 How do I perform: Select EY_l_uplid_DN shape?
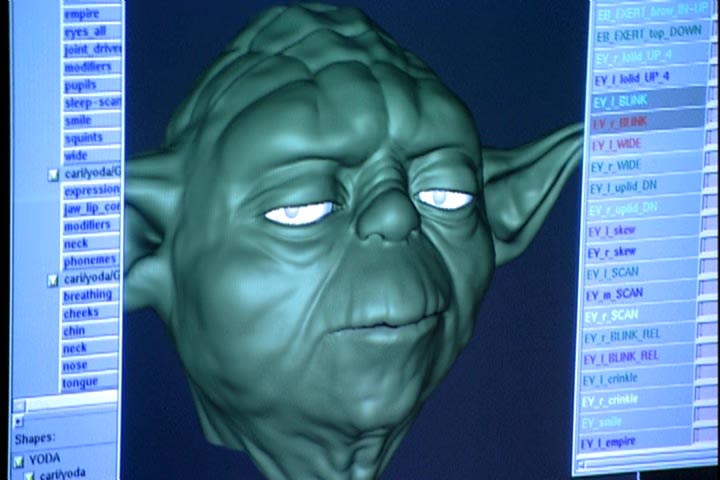[645, 187]
